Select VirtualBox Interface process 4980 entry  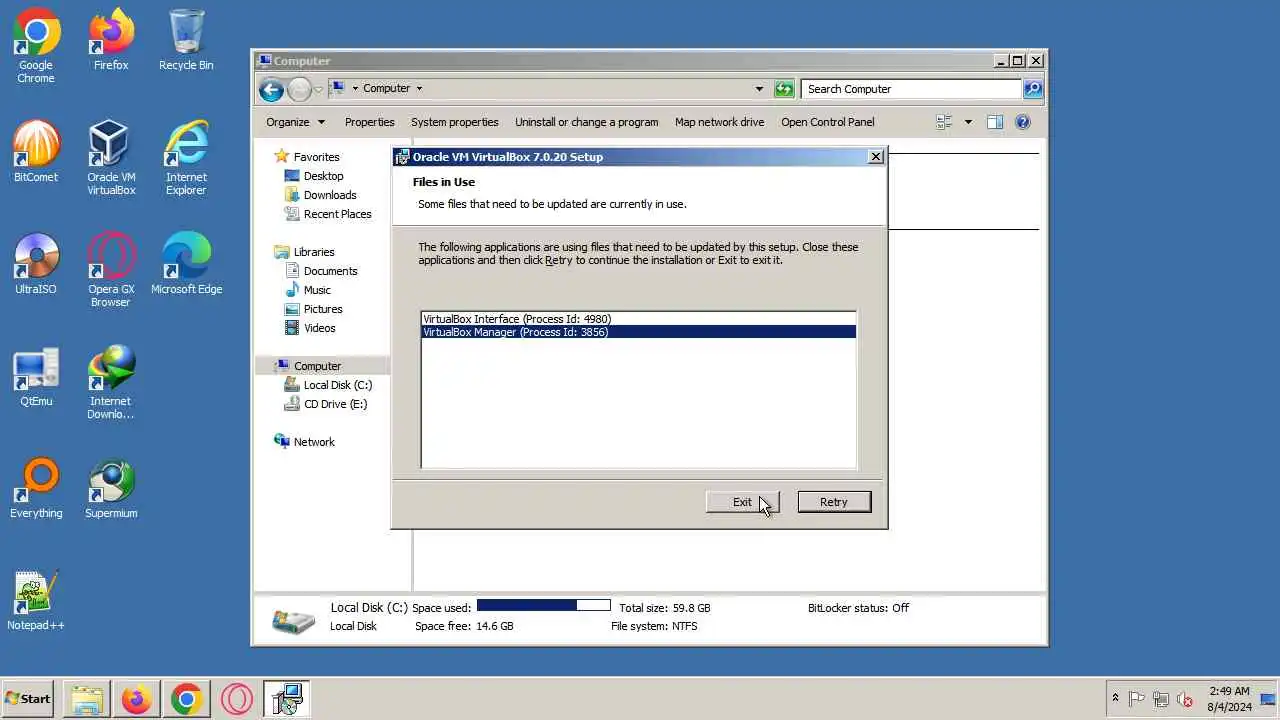tap(638, 319)
